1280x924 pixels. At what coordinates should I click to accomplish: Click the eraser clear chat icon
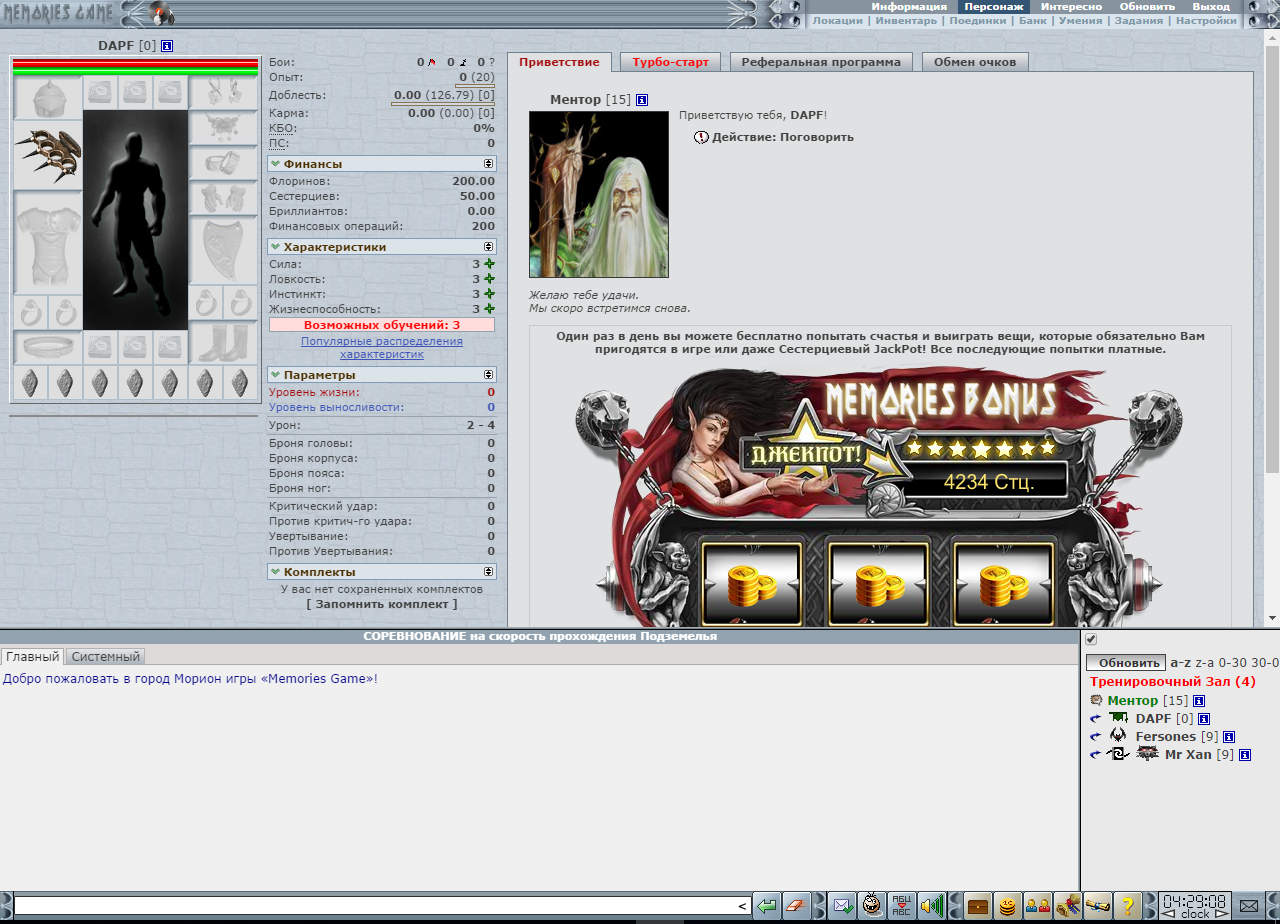[x=796, y=906]
